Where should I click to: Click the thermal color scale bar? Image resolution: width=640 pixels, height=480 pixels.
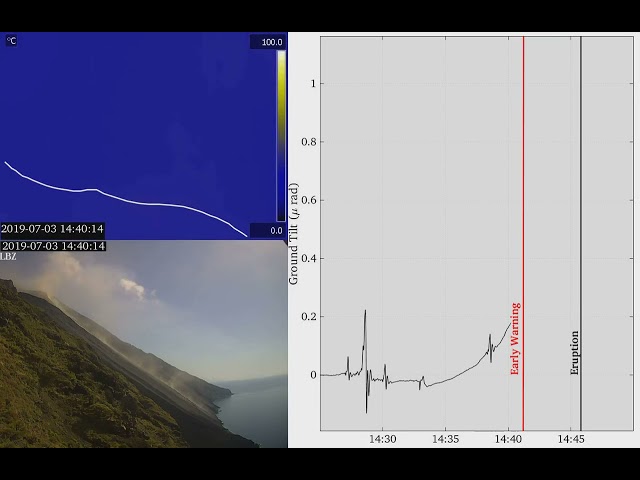coord(281,136)
